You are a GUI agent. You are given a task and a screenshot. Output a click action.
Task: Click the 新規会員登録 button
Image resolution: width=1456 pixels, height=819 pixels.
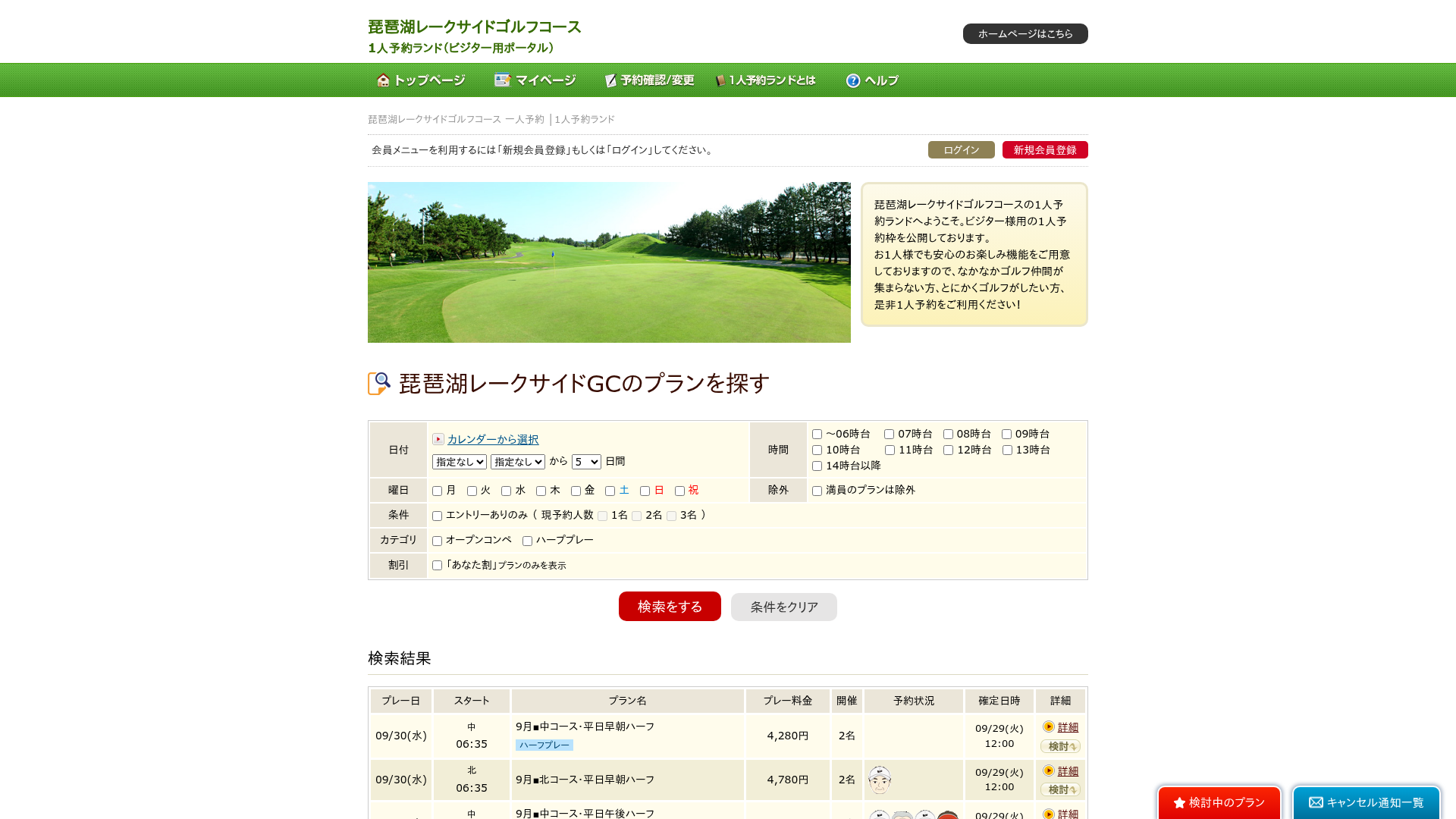tap(1045, 150)
